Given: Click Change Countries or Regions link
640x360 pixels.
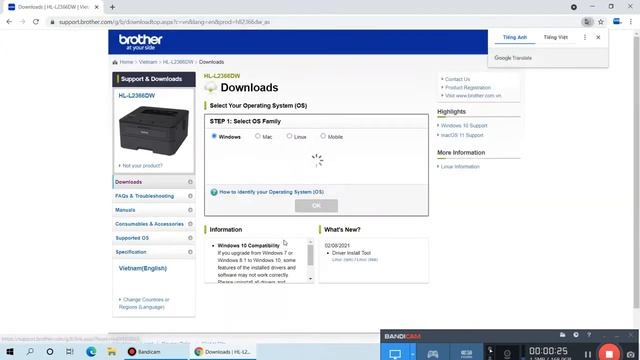Looking at the screenshot, I should point(144,303).
